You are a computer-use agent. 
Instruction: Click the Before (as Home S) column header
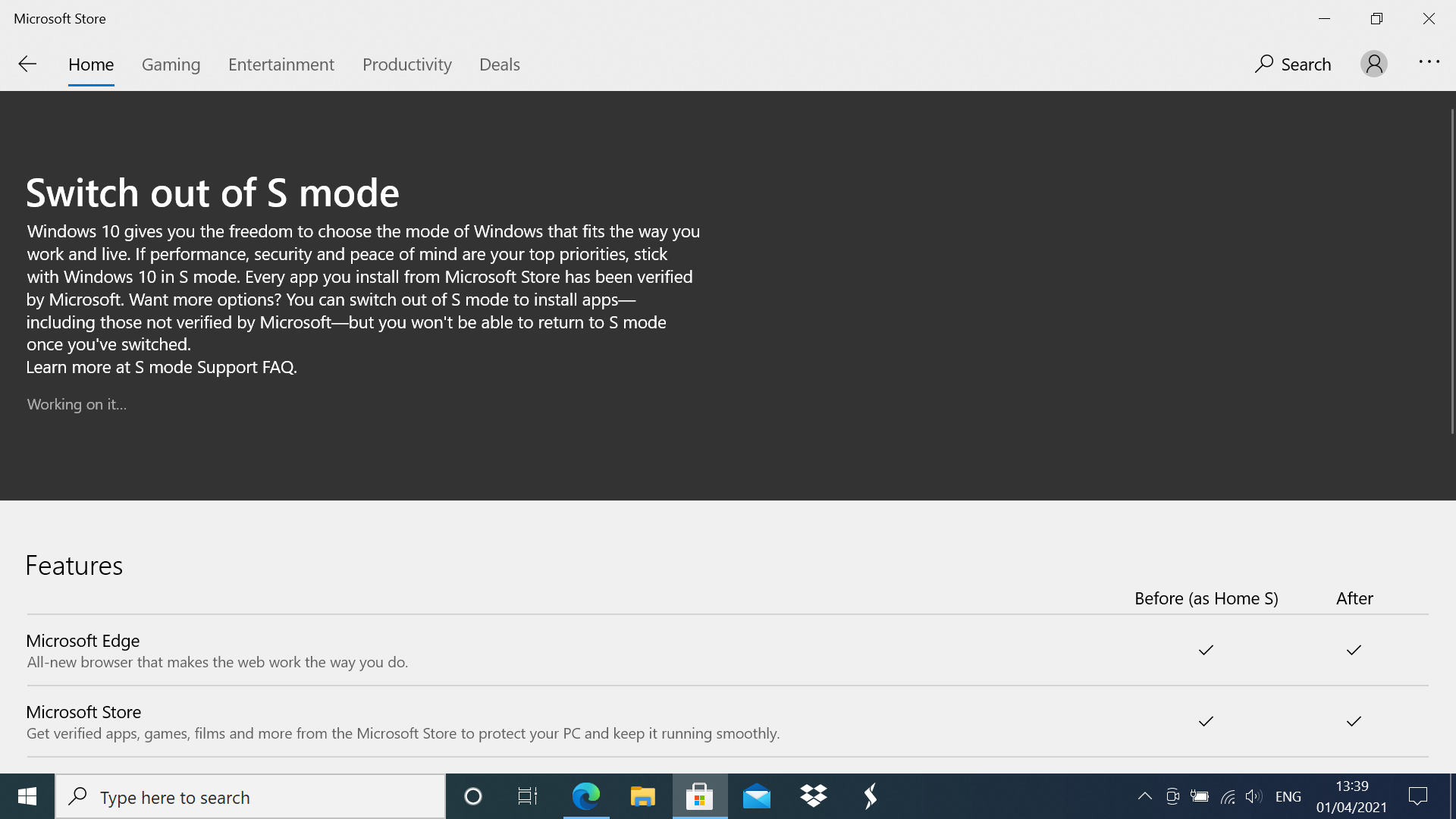coord(1207,598)
